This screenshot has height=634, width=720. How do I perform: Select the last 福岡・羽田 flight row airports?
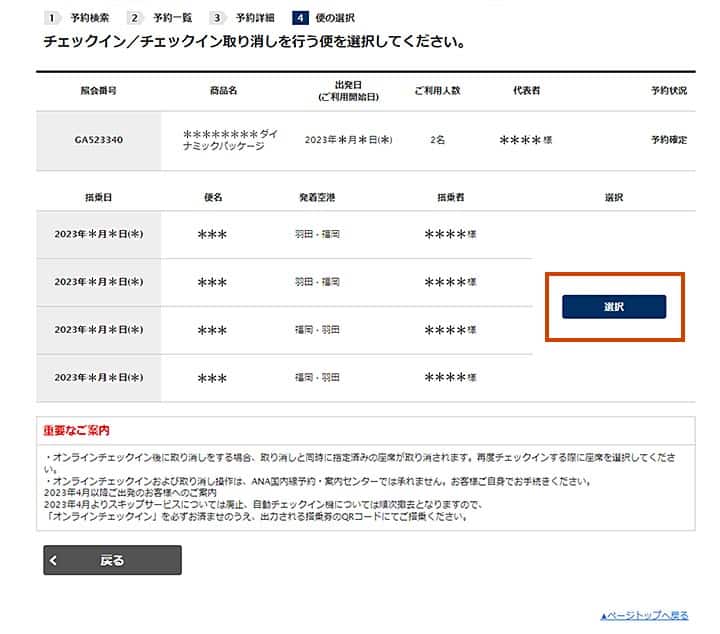coord(317,378)
